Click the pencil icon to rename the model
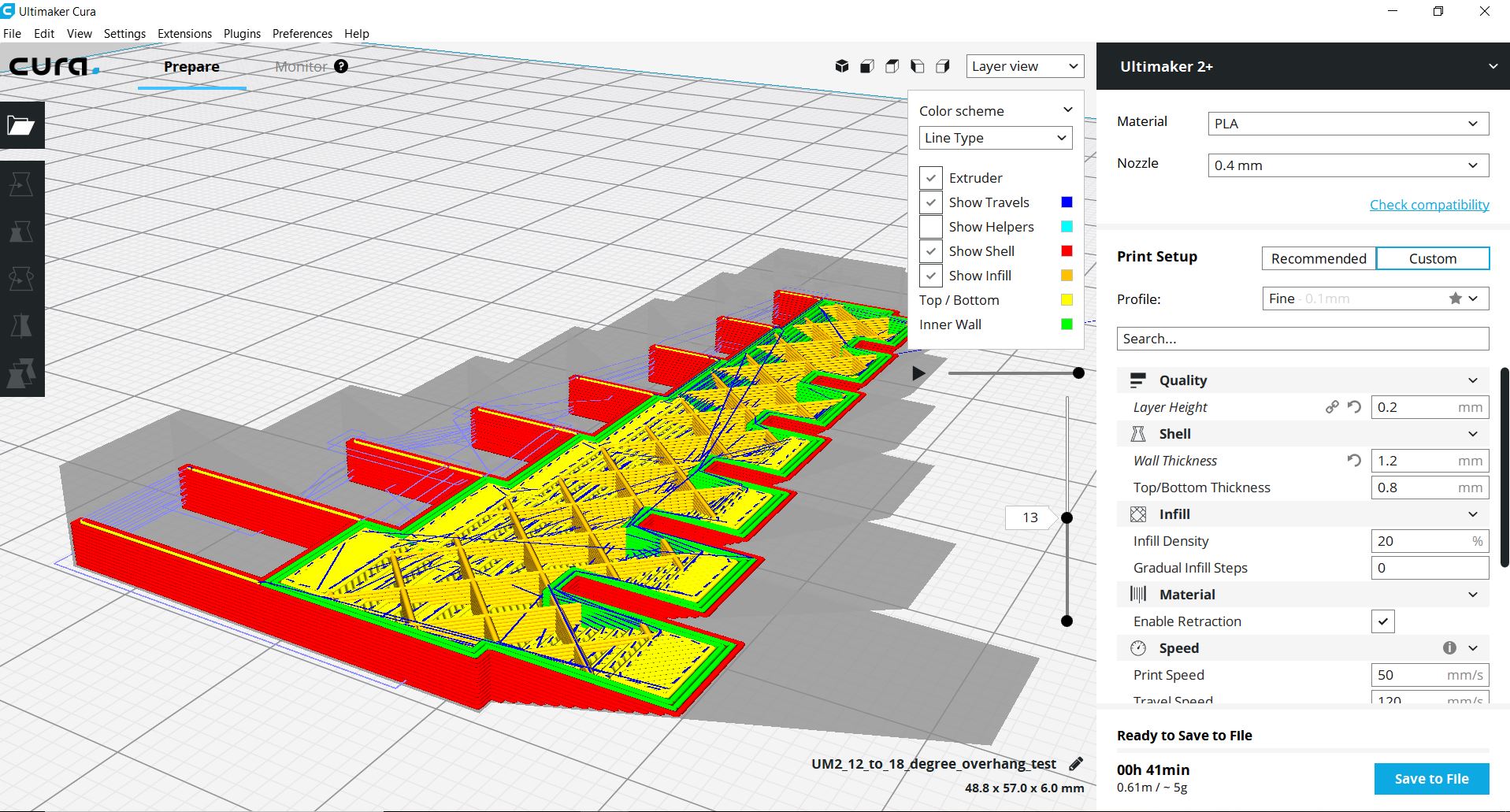The image size is (1510, 812). (1076, 763)
